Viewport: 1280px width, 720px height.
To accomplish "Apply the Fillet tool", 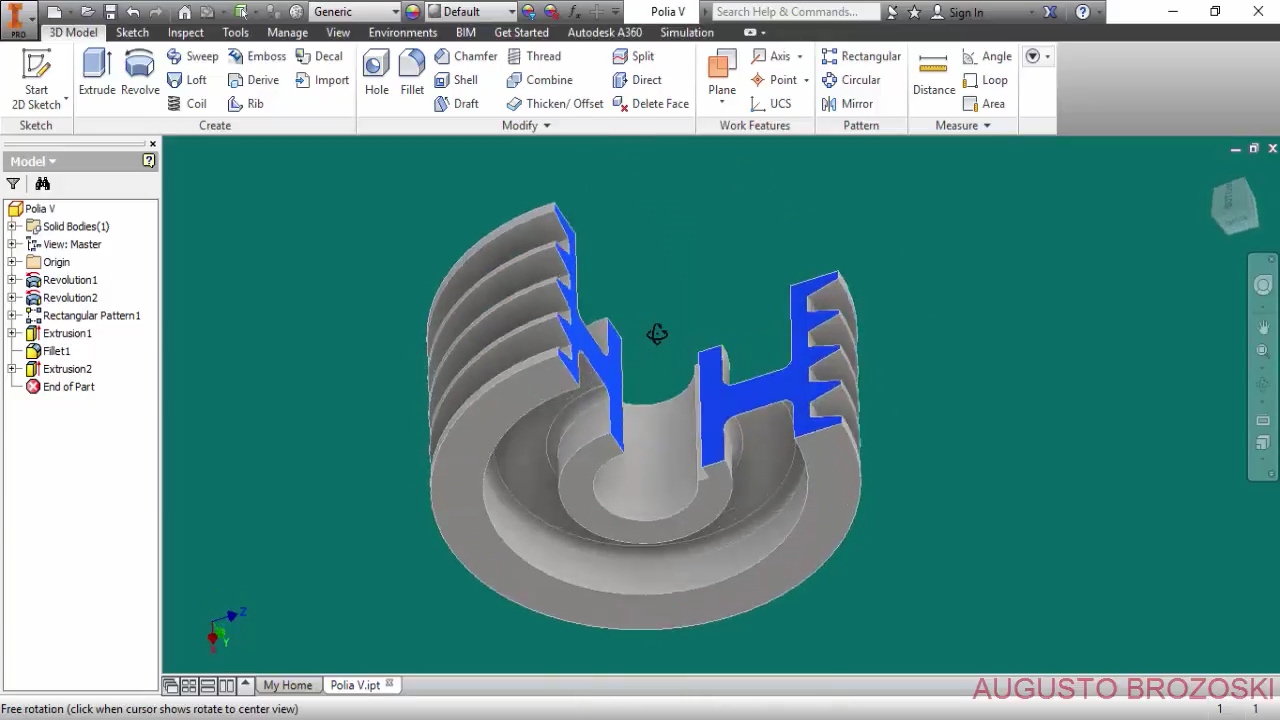I will (x=412, y=74).
